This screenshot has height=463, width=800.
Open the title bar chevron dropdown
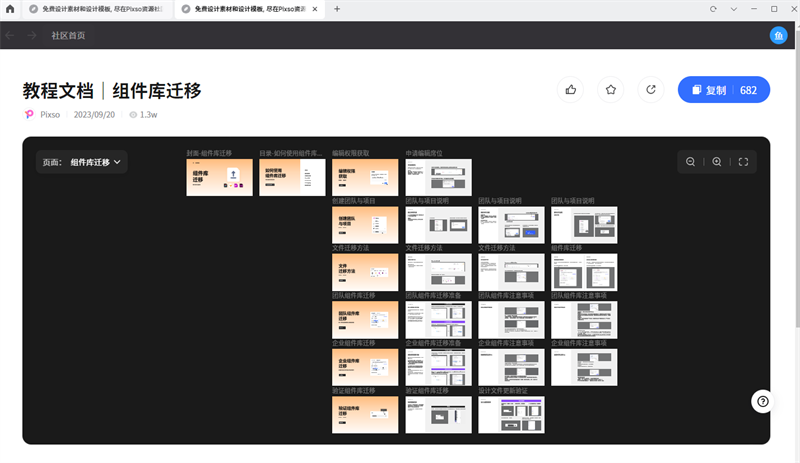pos(734,9)
